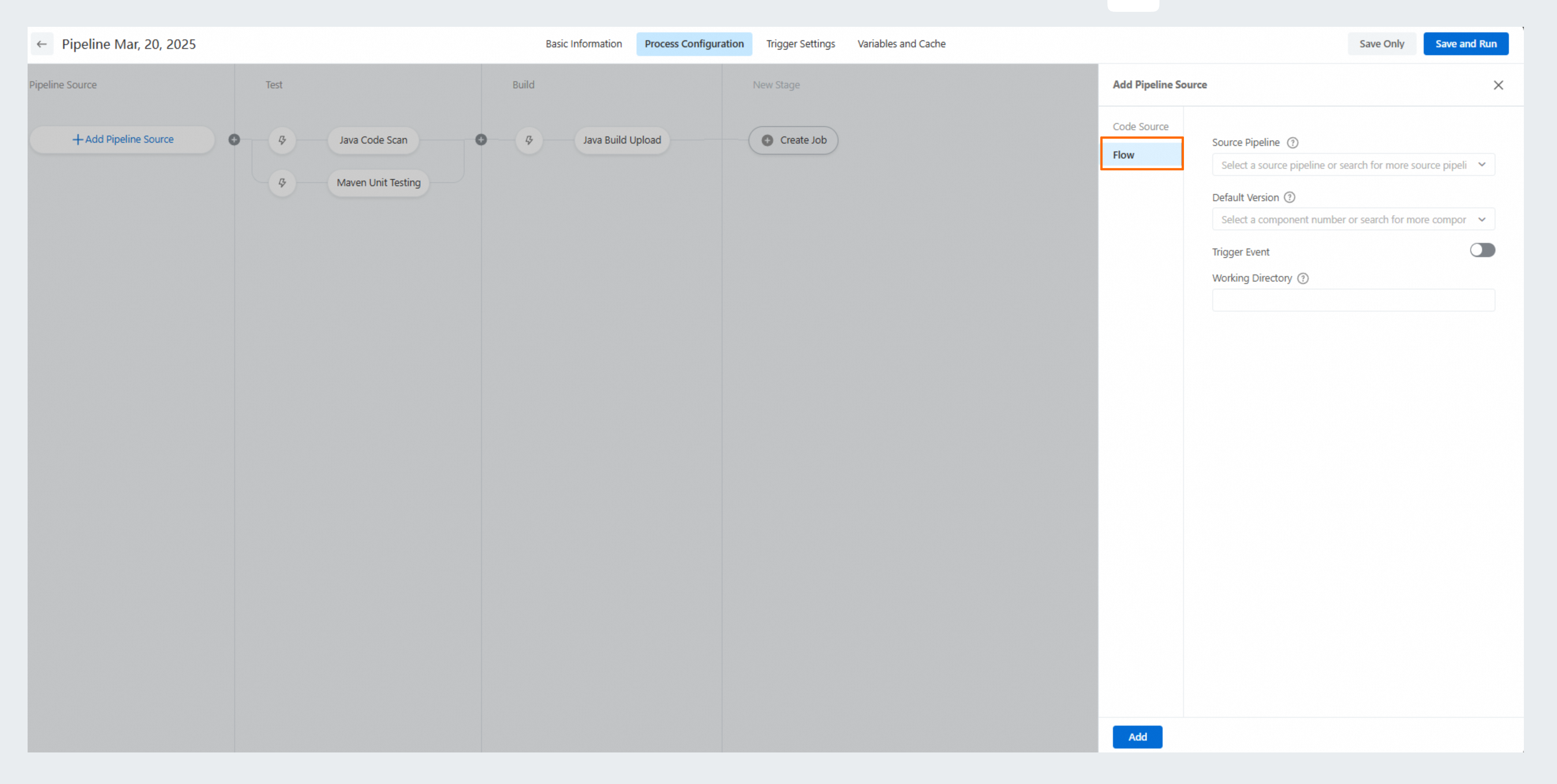Viewport: 1557px width, 784px height.
Task: Click lightning trigger icon beside Java Build Upload
Action: [x=529, y=140]
